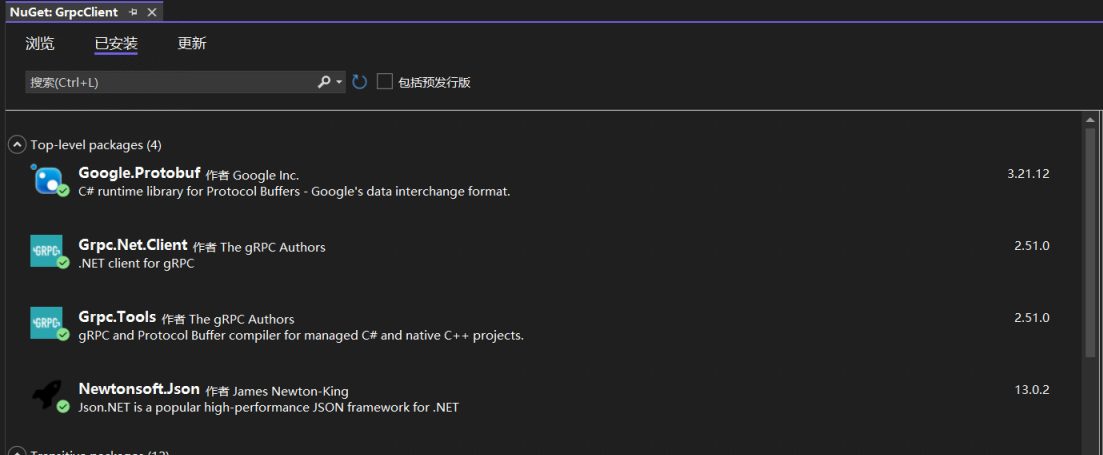Select the 已安装 tab

(x=116, y=44)
